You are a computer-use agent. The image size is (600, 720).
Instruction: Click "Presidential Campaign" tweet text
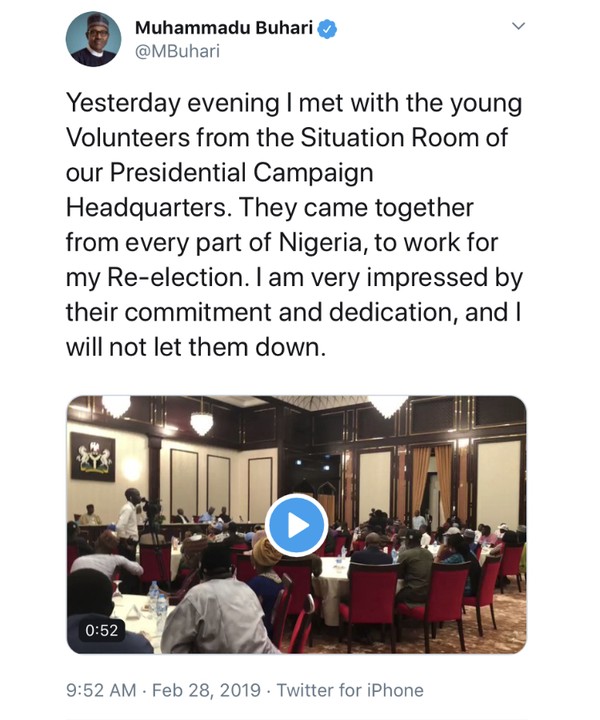click(x=223, y=171)
